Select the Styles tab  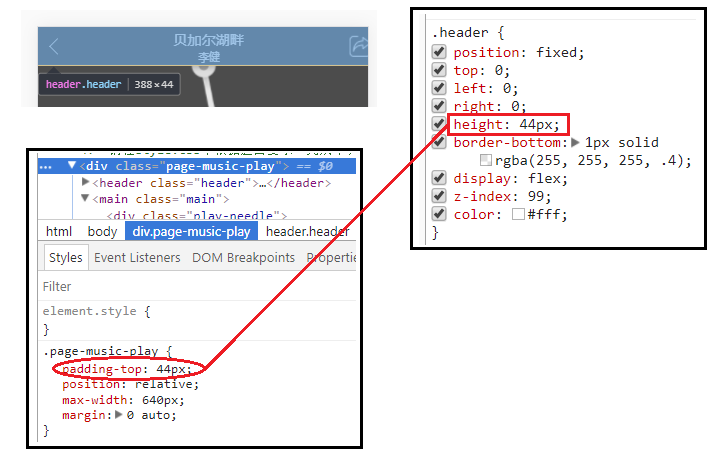pos(65,258)
